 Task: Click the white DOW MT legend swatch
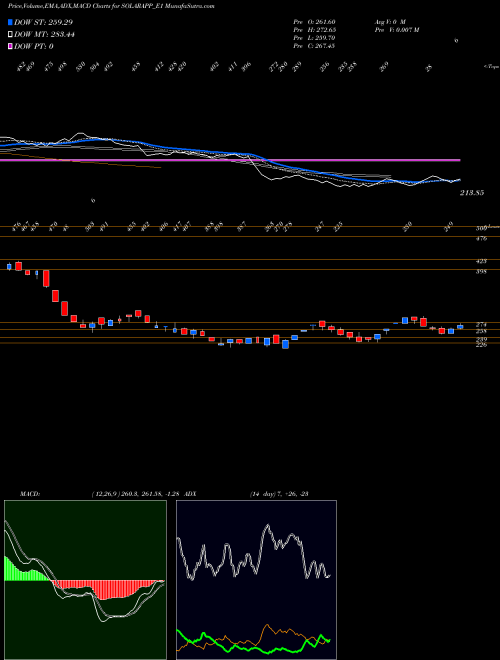pyautogui.click(x=10, y=35)
